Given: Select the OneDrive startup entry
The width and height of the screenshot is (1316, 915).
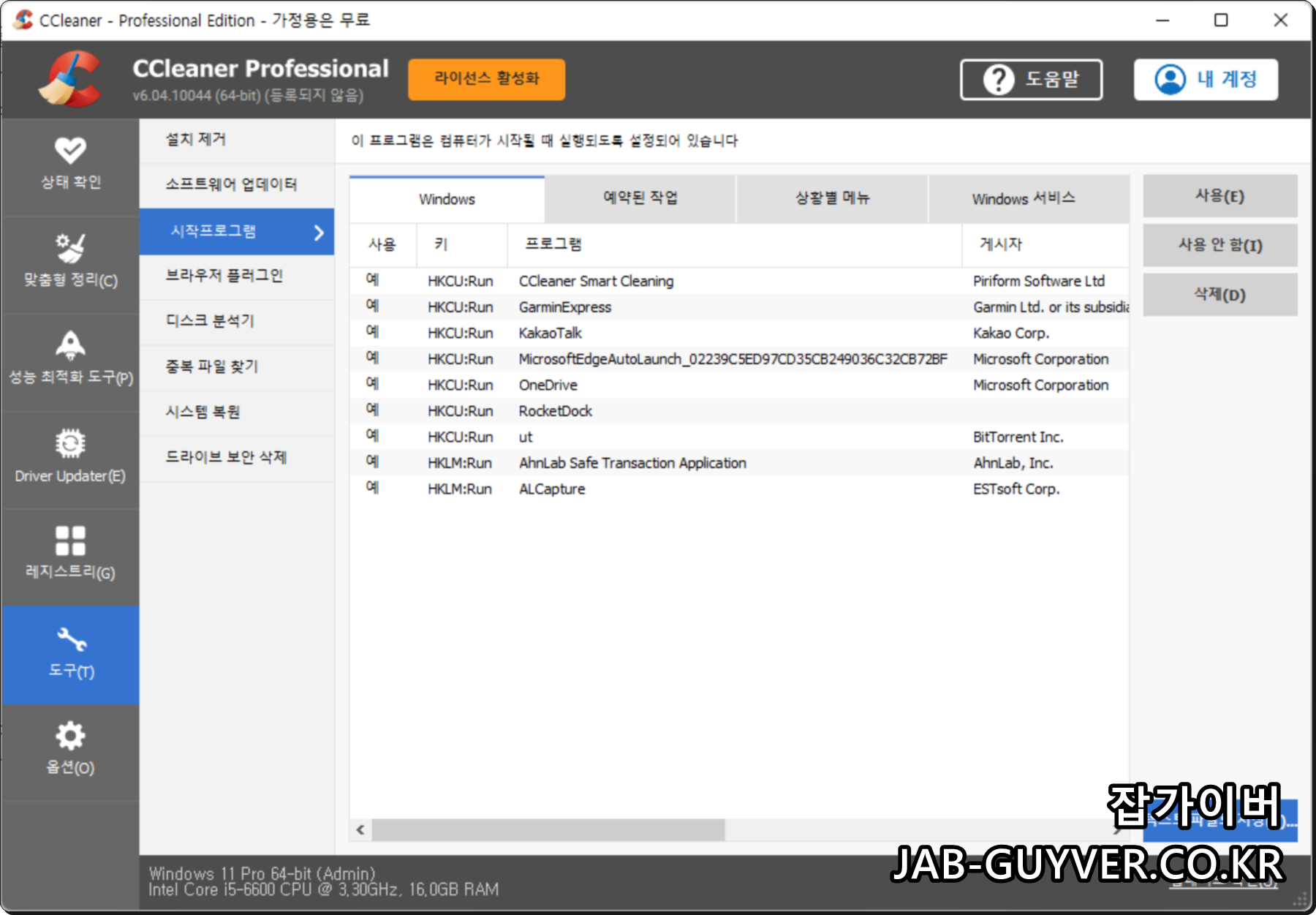Looking at the screenshot, I should pyautogui.click(x=739, y=385).
